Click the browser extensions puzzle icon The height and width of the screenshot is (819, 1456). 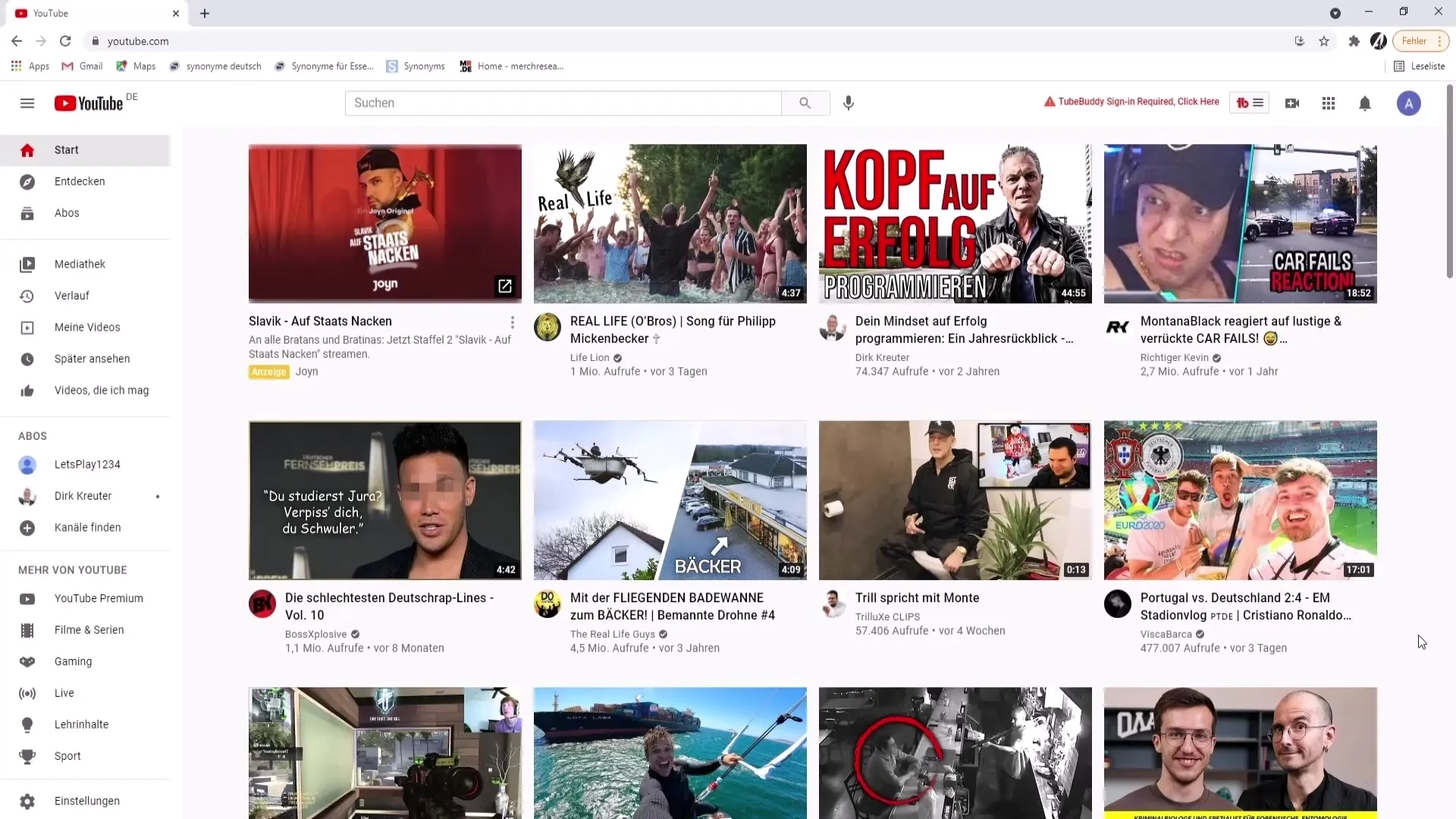pos(1354,41)
